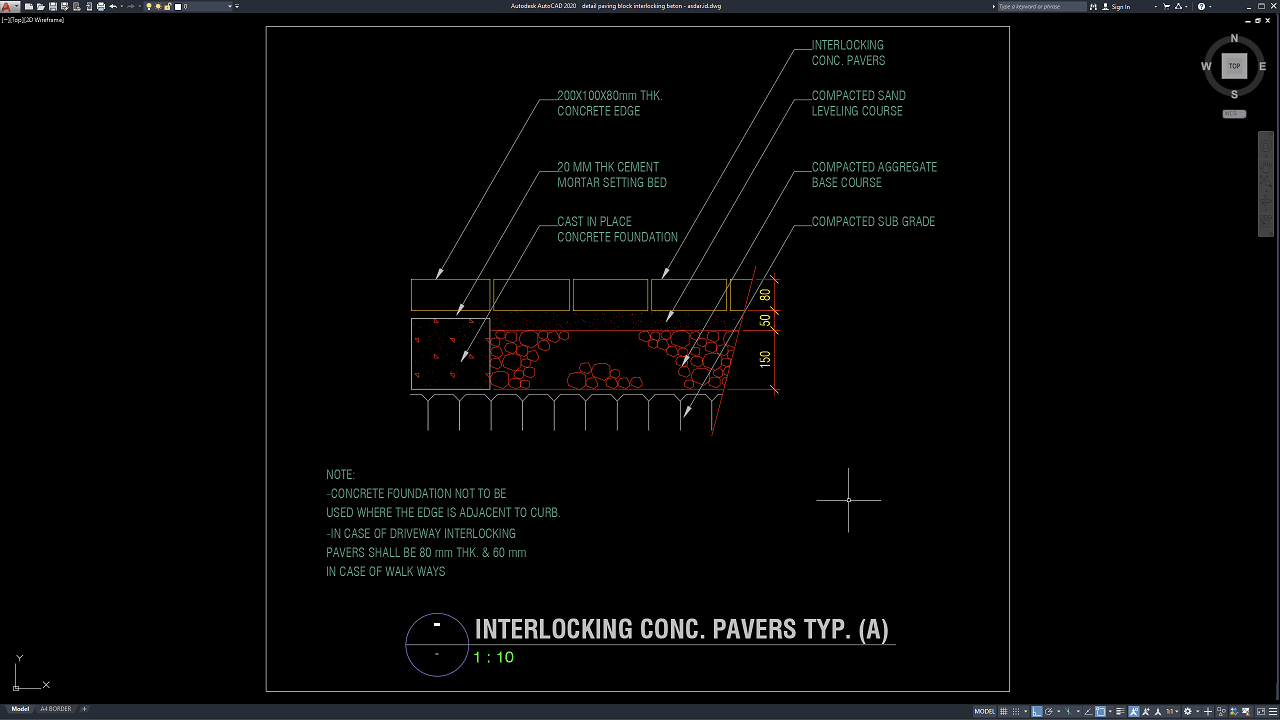Open the layer dropdown showing layer 0
This screenshot has height=720, width=1280.
205,6
